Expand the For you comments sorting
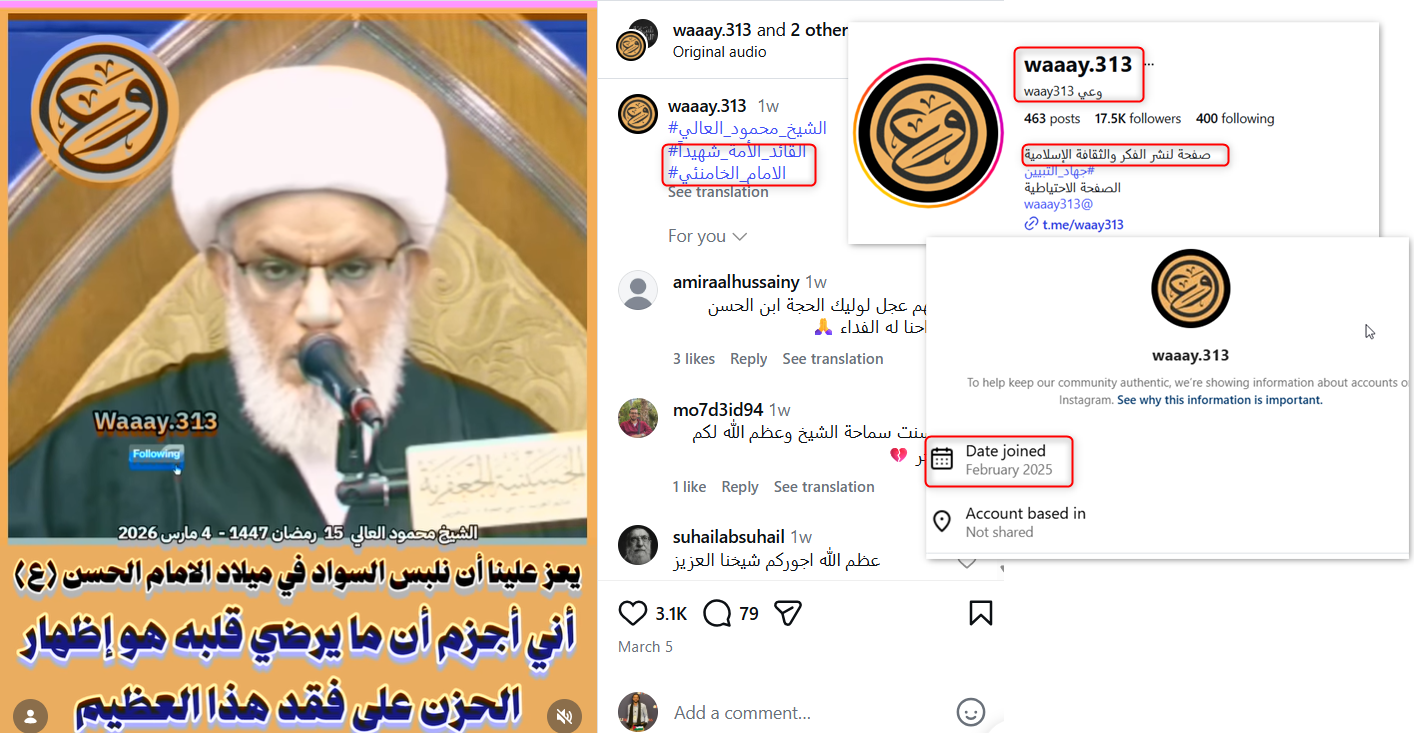This screenshot has width=1414, height=733. pyautogui.click(x=708, y=236)
